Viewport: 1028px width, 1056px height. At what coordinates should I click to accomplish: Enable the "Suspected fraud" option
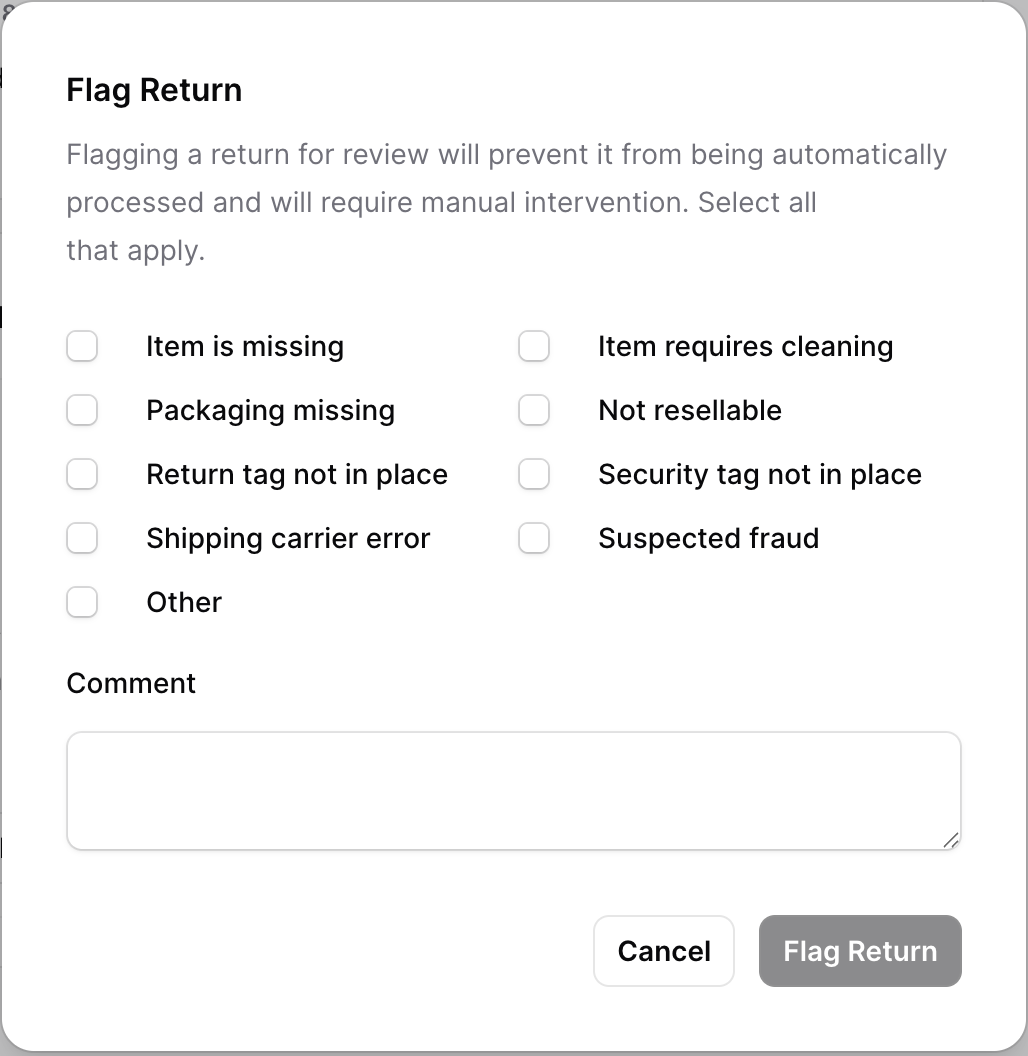[534, 538]
